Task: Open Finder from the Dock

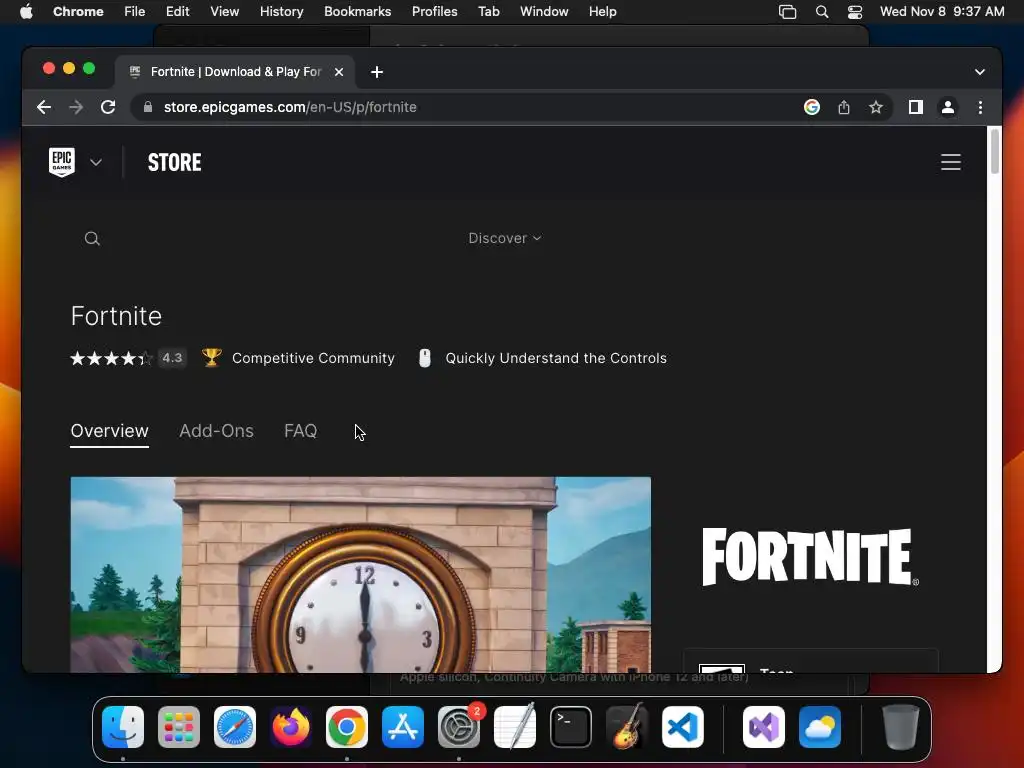Action: [123, 727]
